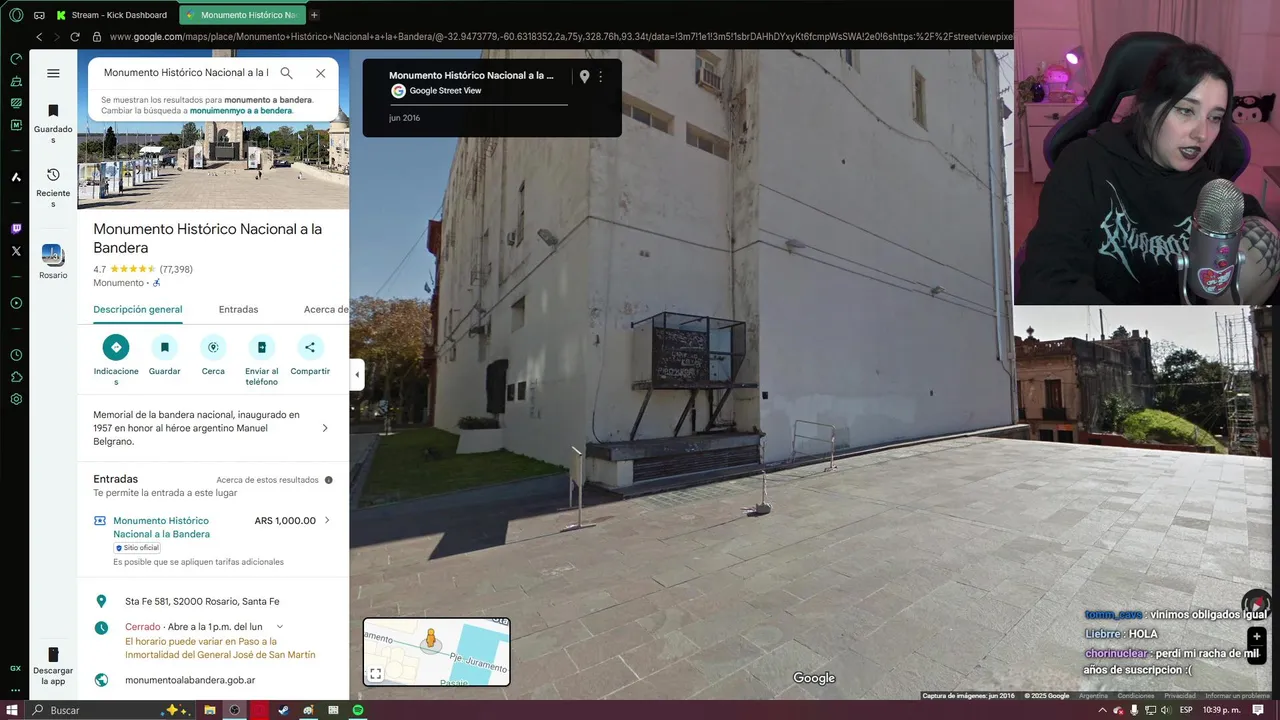Open the Google Maps hamburger menu
This screenshot has height=720, width=1280.
click(53, 73)
